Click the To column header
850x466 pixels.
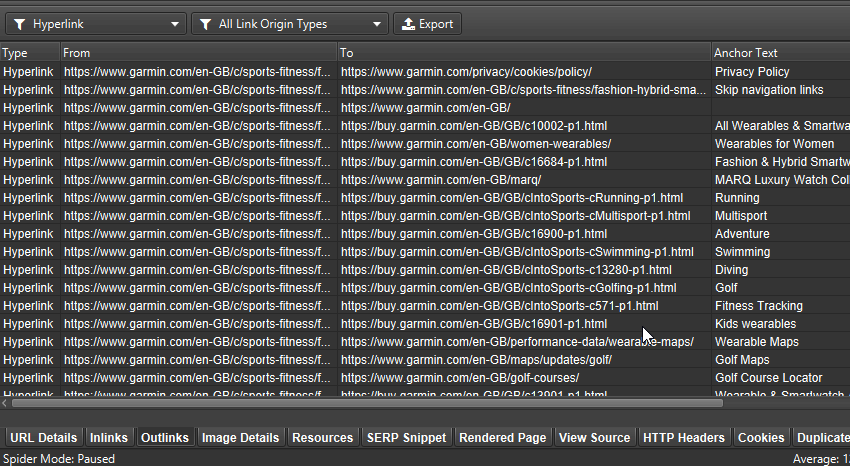[x=346, y=53]
